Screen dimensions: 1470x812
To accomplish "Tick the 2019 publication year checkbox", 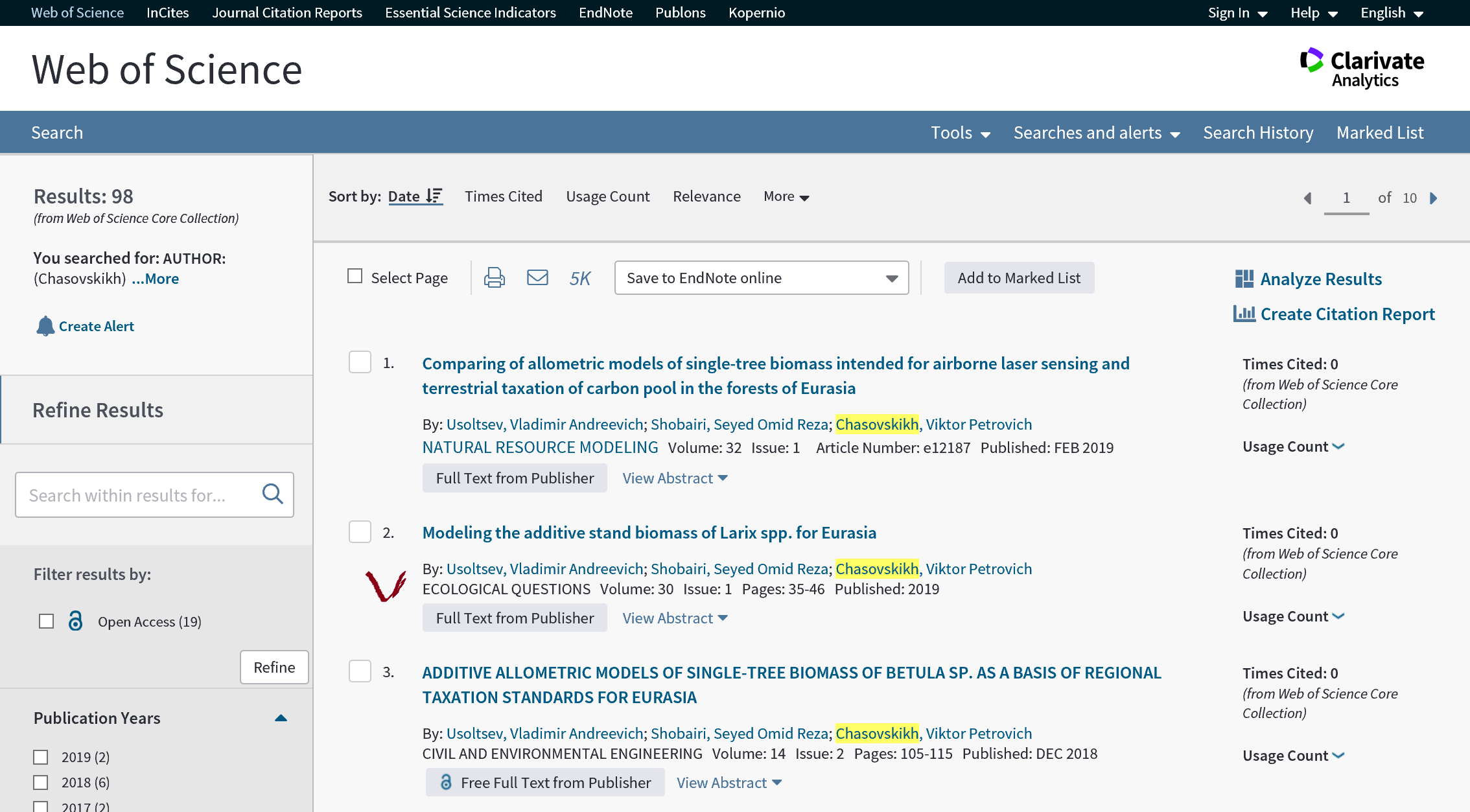I will tap(41, 757).
